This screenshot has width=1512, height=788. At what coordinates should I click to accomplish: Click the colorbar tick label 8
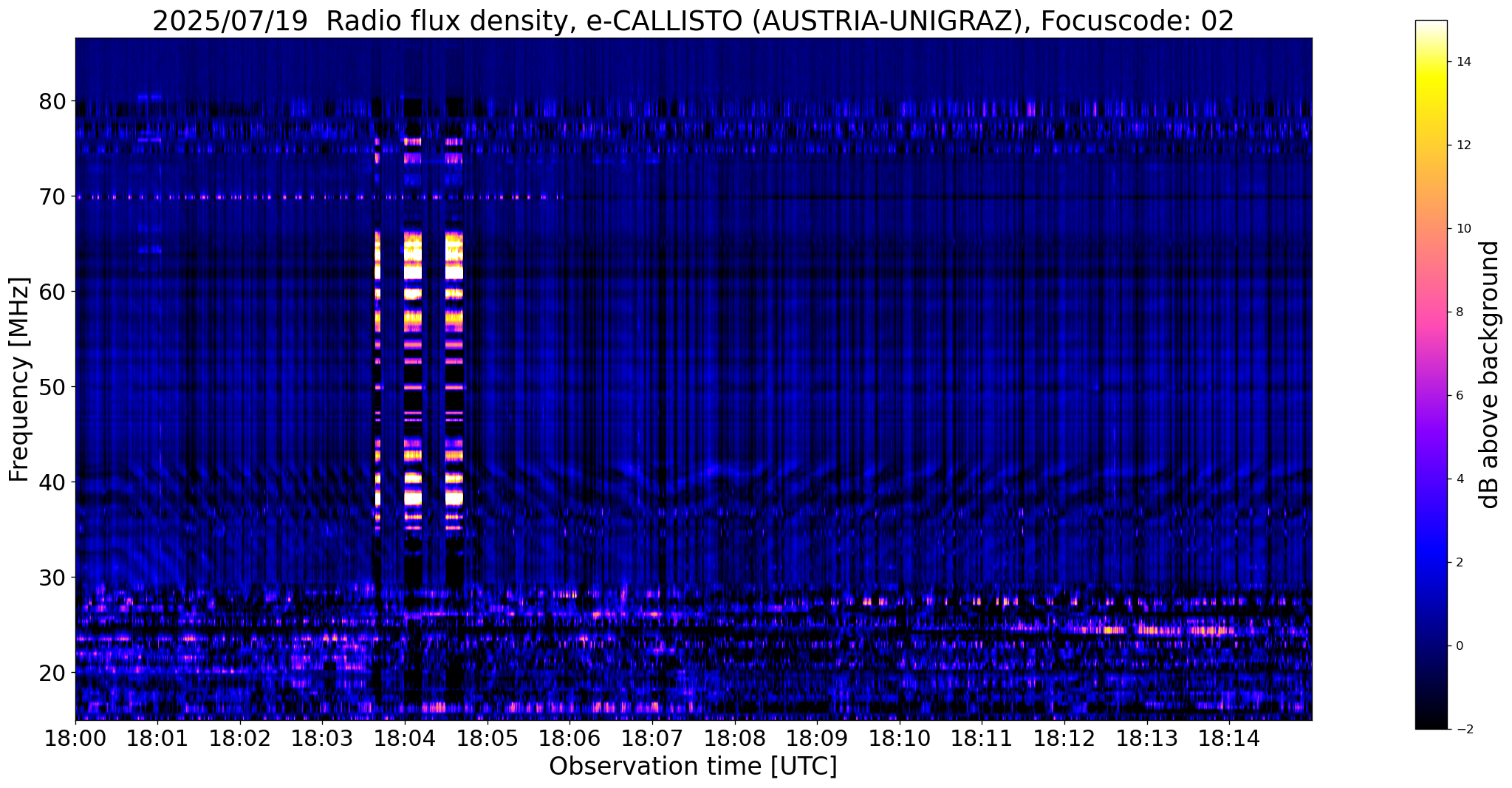tap(1459, 312)
